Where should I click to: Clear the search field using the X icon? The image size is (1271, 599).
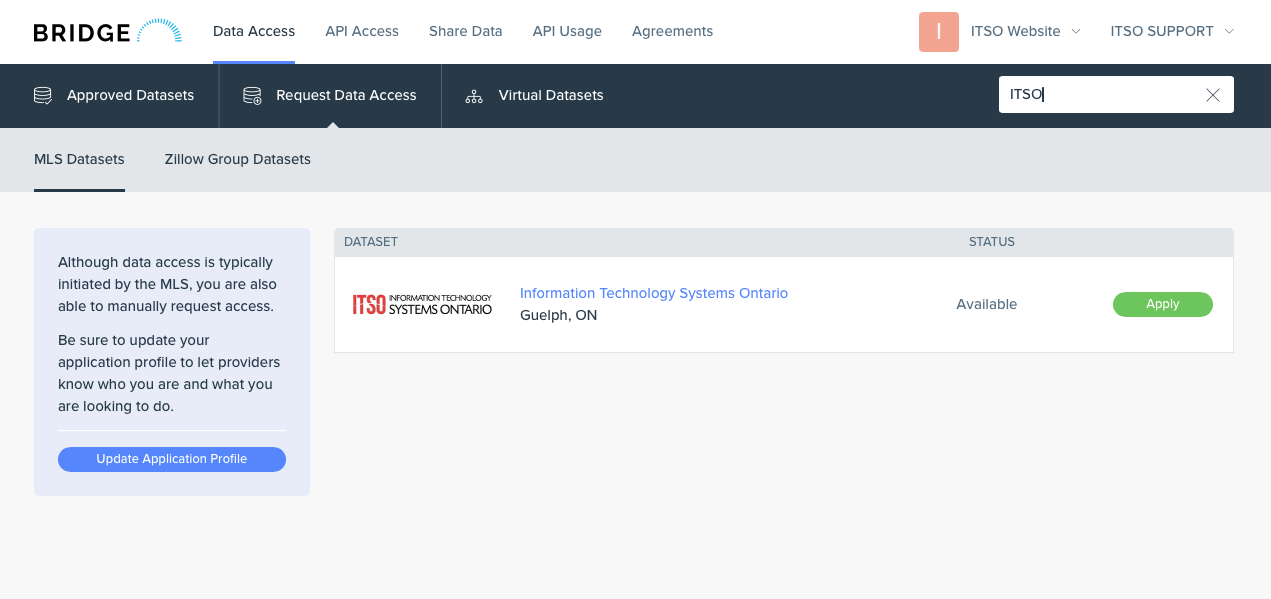click(1212, 95)
